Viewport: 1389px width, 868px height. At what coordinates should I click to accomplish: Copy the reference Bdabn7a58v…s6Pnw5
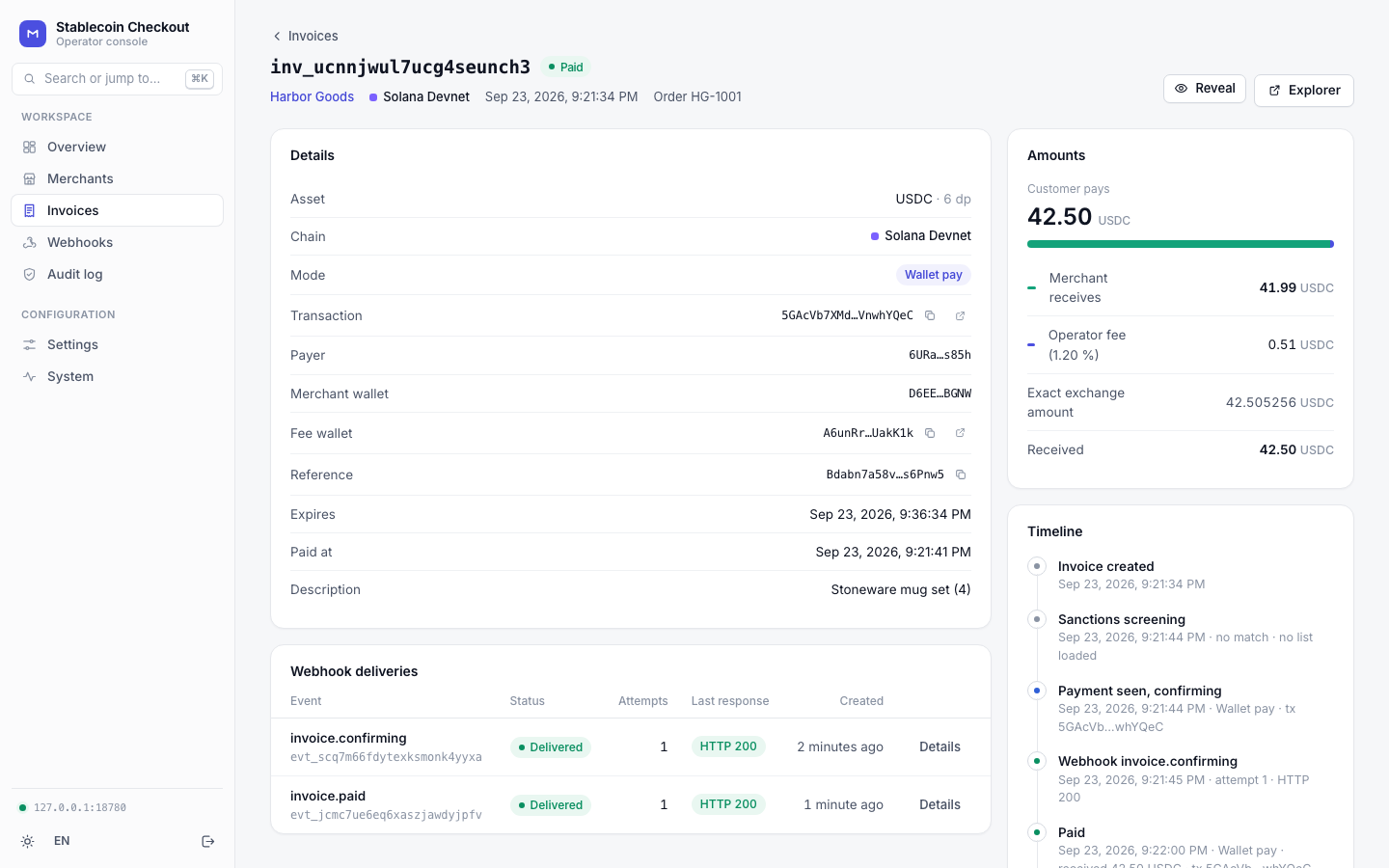(x=961, y=475)
